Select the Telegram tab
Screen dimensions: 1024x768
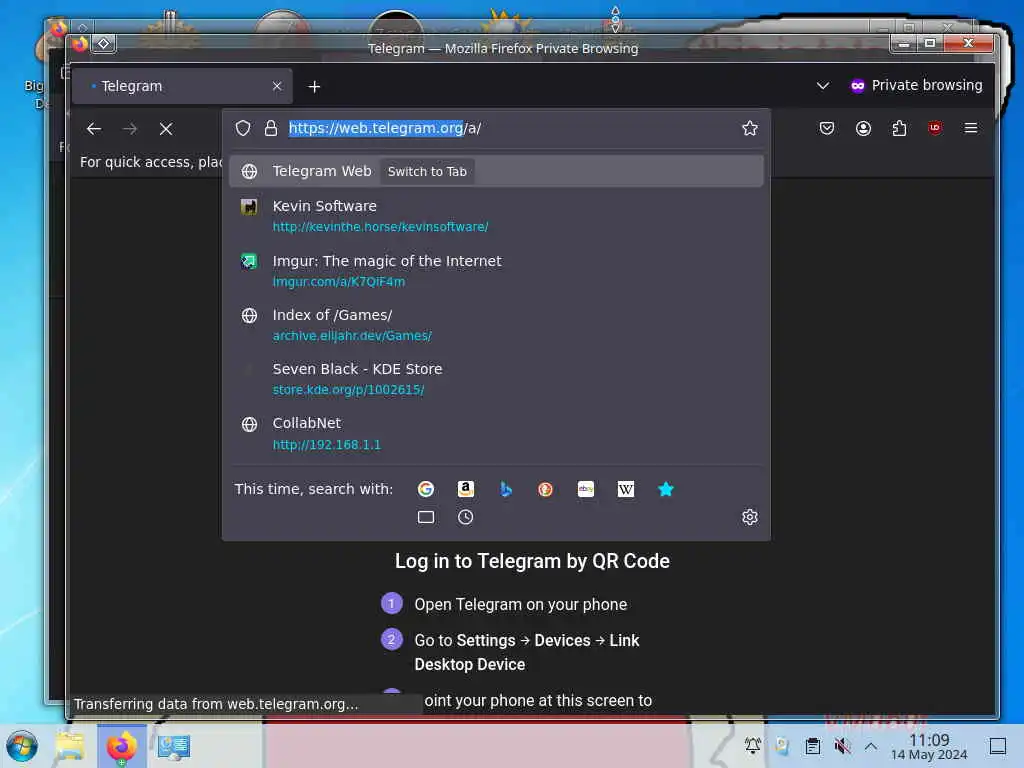182,86
